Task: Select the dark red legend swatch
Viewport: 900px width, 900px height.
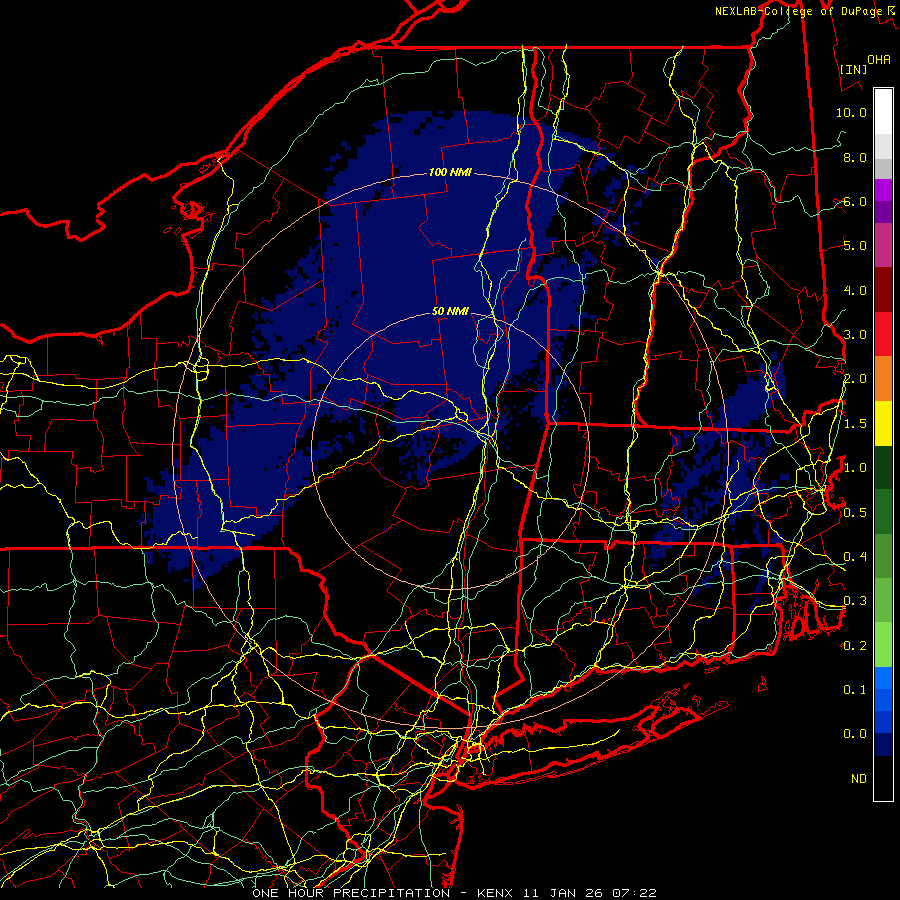Action: point(883,290)
